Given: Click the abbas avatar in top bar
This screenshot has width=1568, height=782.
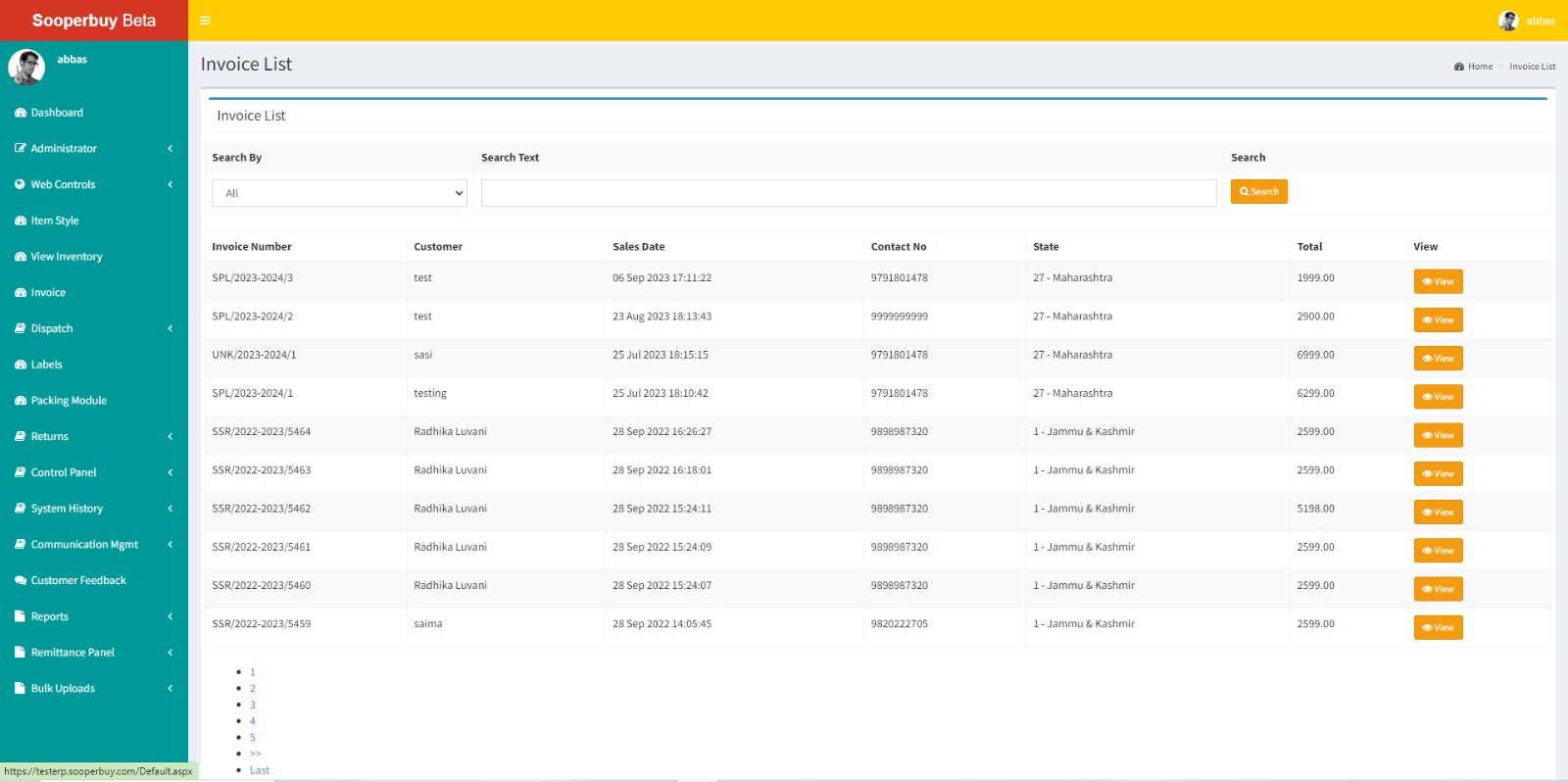Looking at the screenshot, I should coord(1508,21).
